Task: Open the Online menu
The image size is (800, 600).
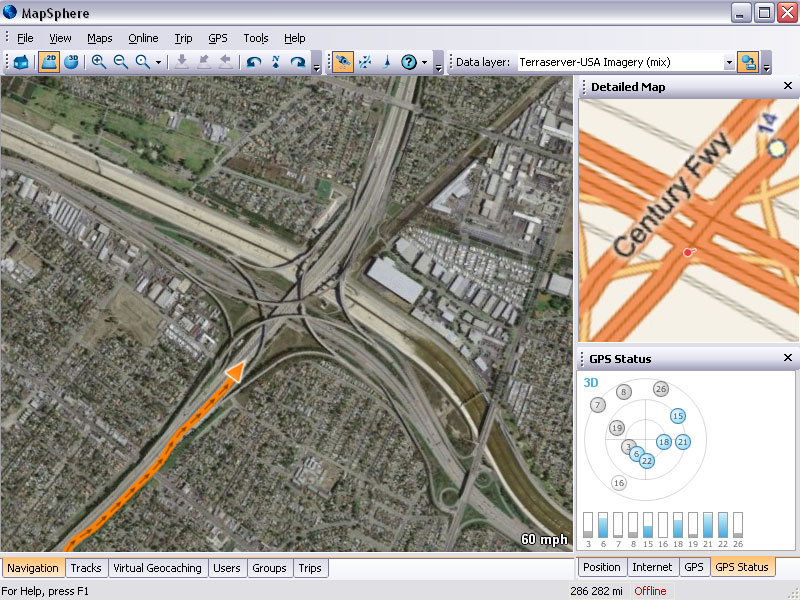Action: tap(143, 38)
